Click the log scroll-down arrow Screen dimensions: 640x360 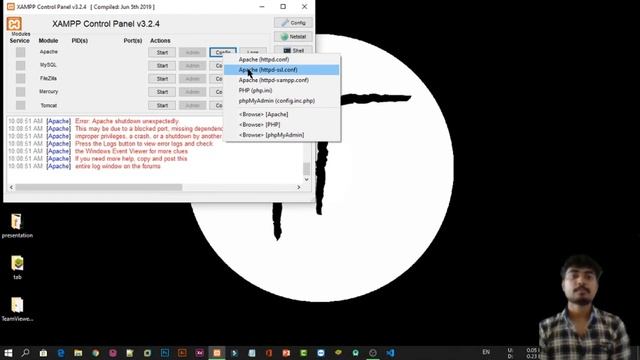tap(307, 180)
